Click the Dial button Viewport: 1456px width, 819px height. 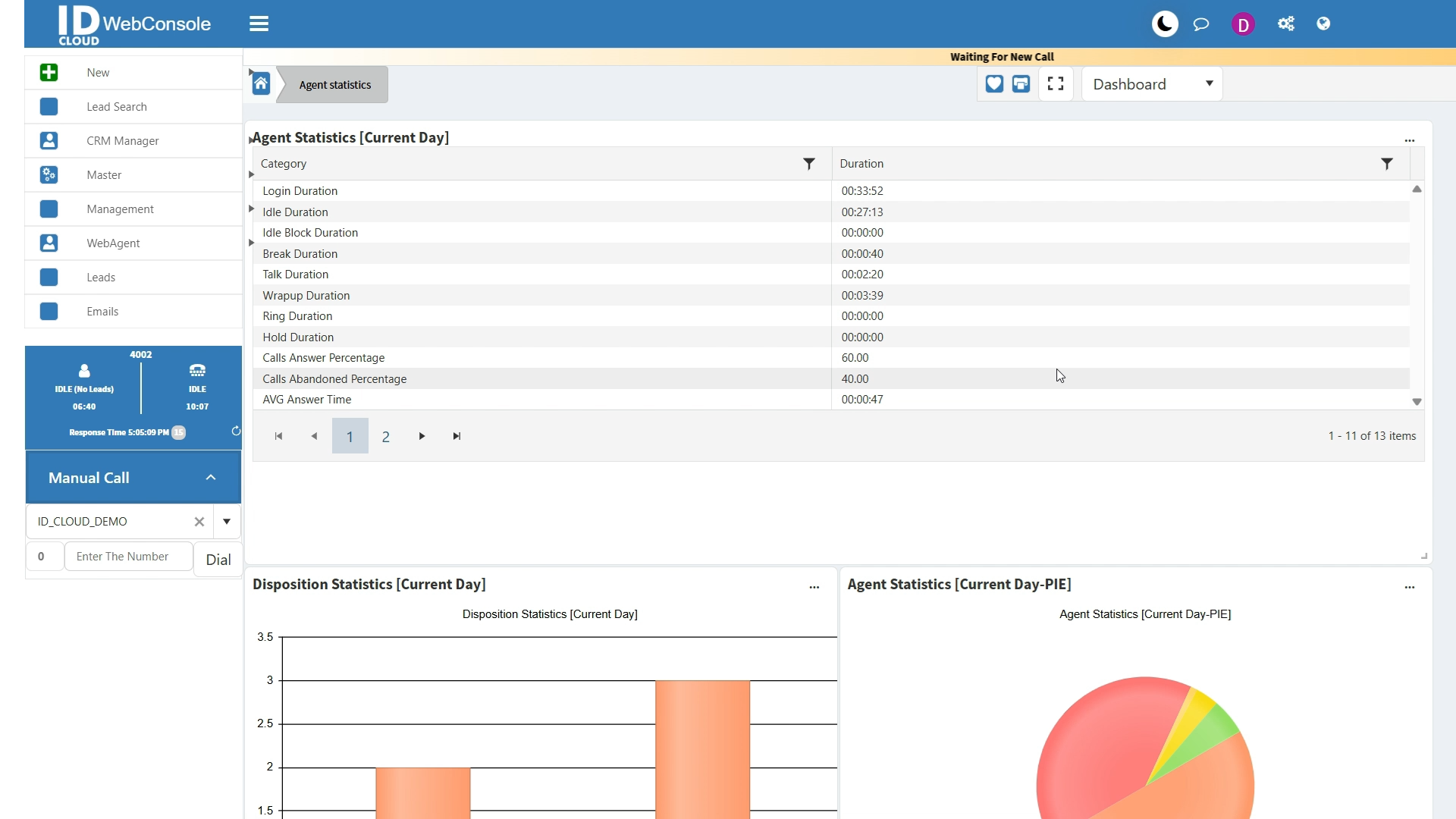click(217, 559)
